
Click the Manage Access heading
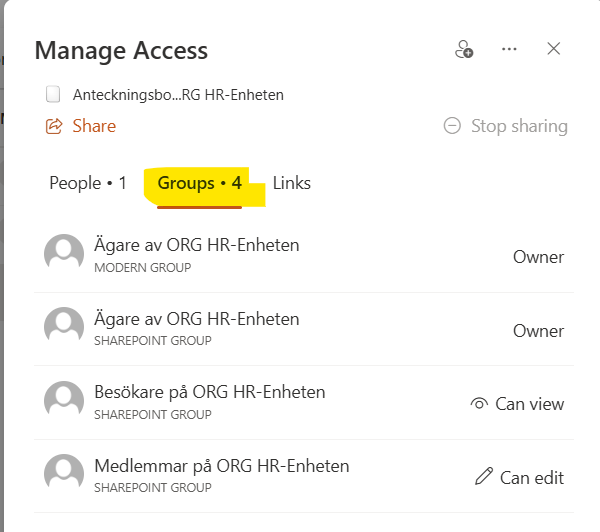point(121,50)
